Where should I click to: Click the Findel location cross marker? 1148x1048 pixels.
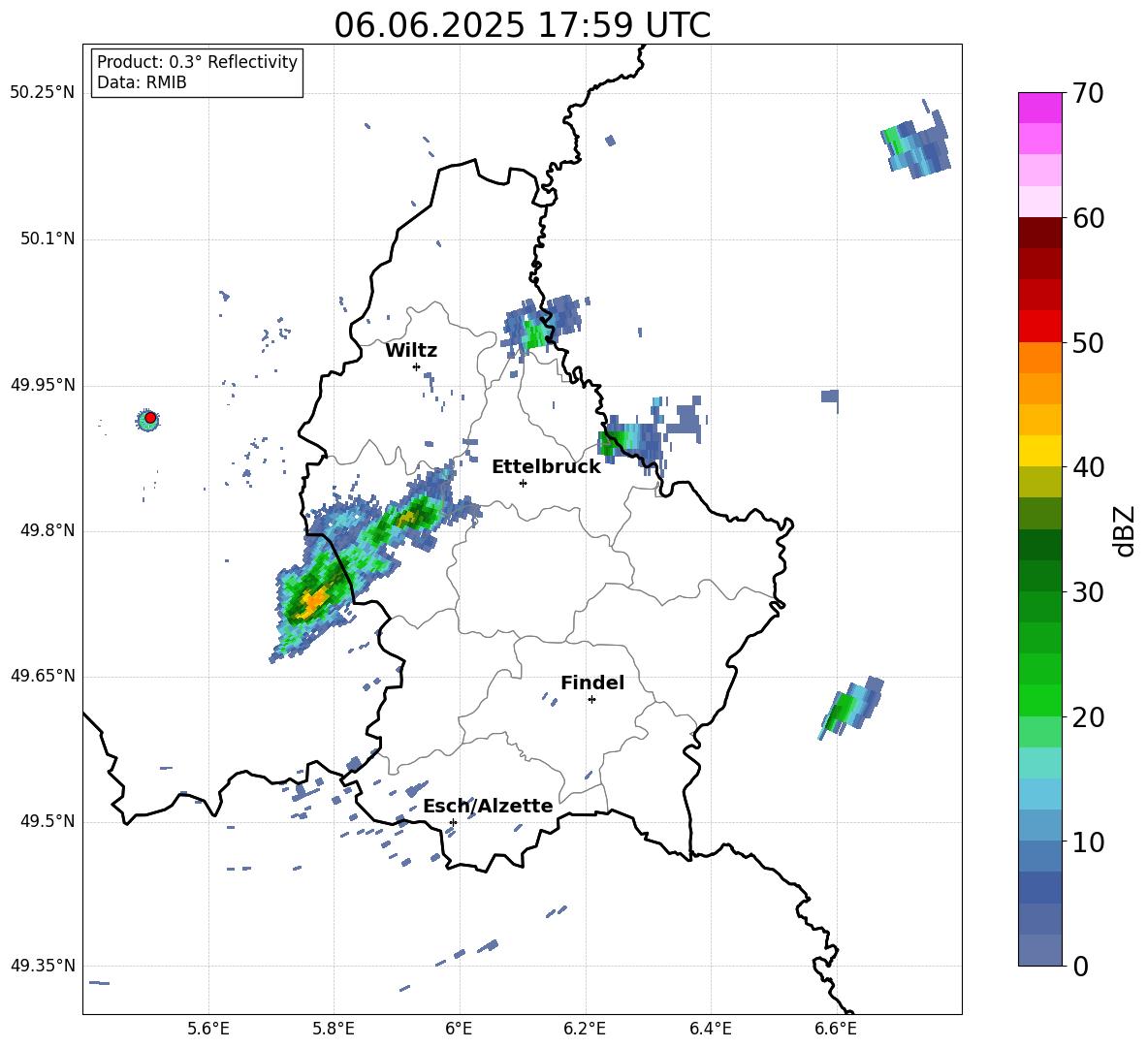click(591, 700)
